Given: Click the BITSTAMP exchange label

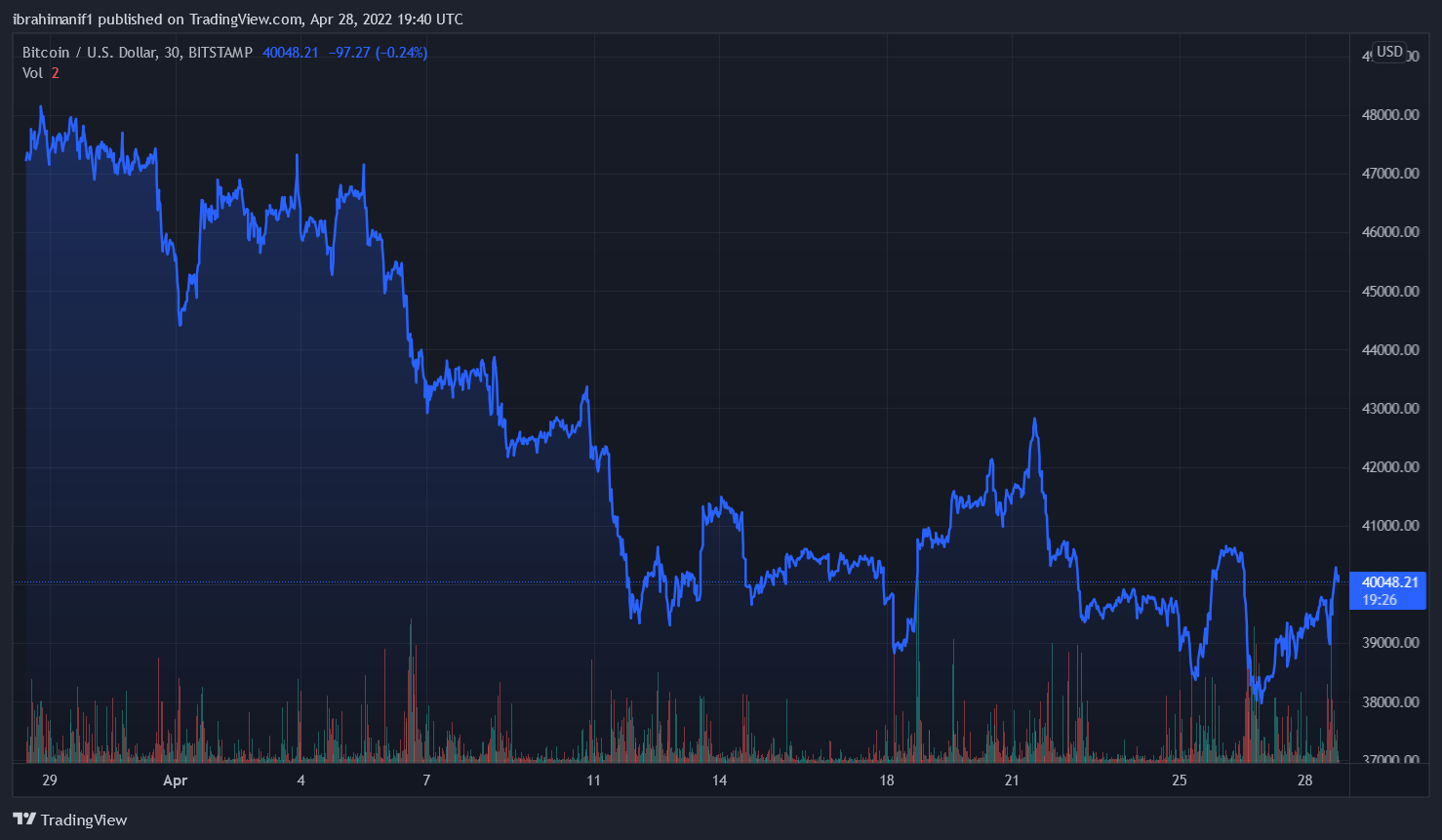Looking at the screenshot, I should click(x=220, y=53).
